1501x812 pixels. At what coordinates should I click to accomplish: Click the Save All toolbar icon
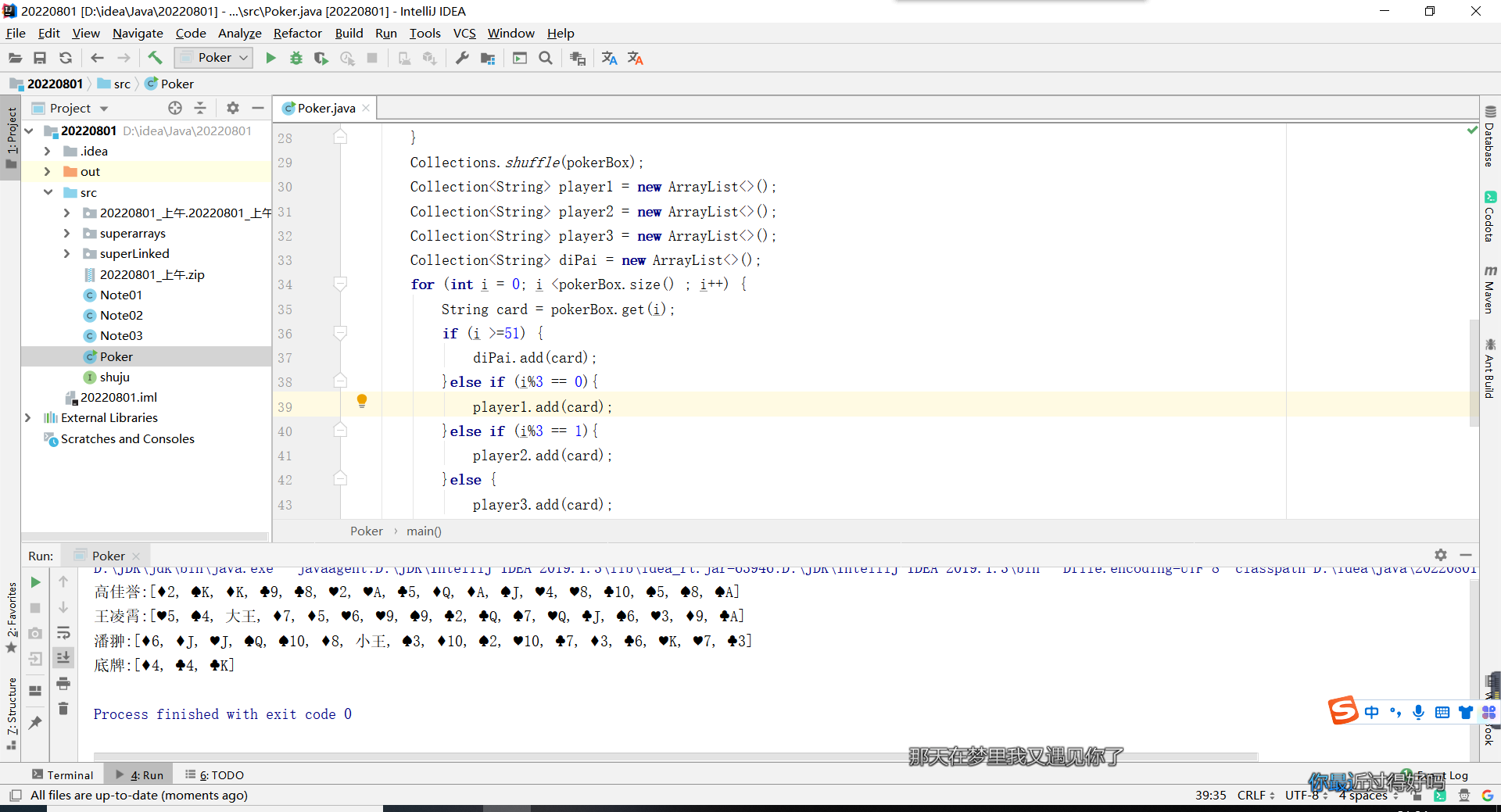[40, 58]
